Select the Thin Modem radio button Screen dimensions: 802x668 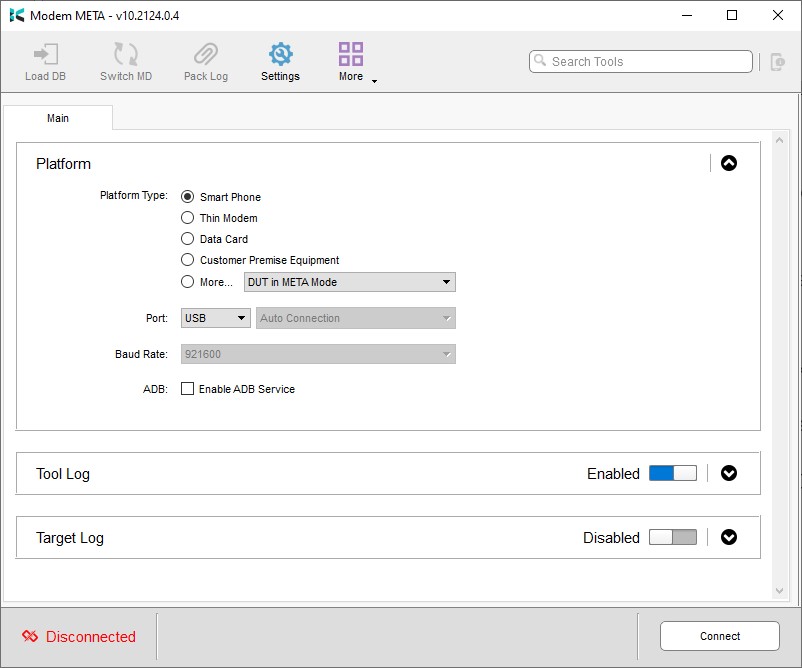point(187,218)
